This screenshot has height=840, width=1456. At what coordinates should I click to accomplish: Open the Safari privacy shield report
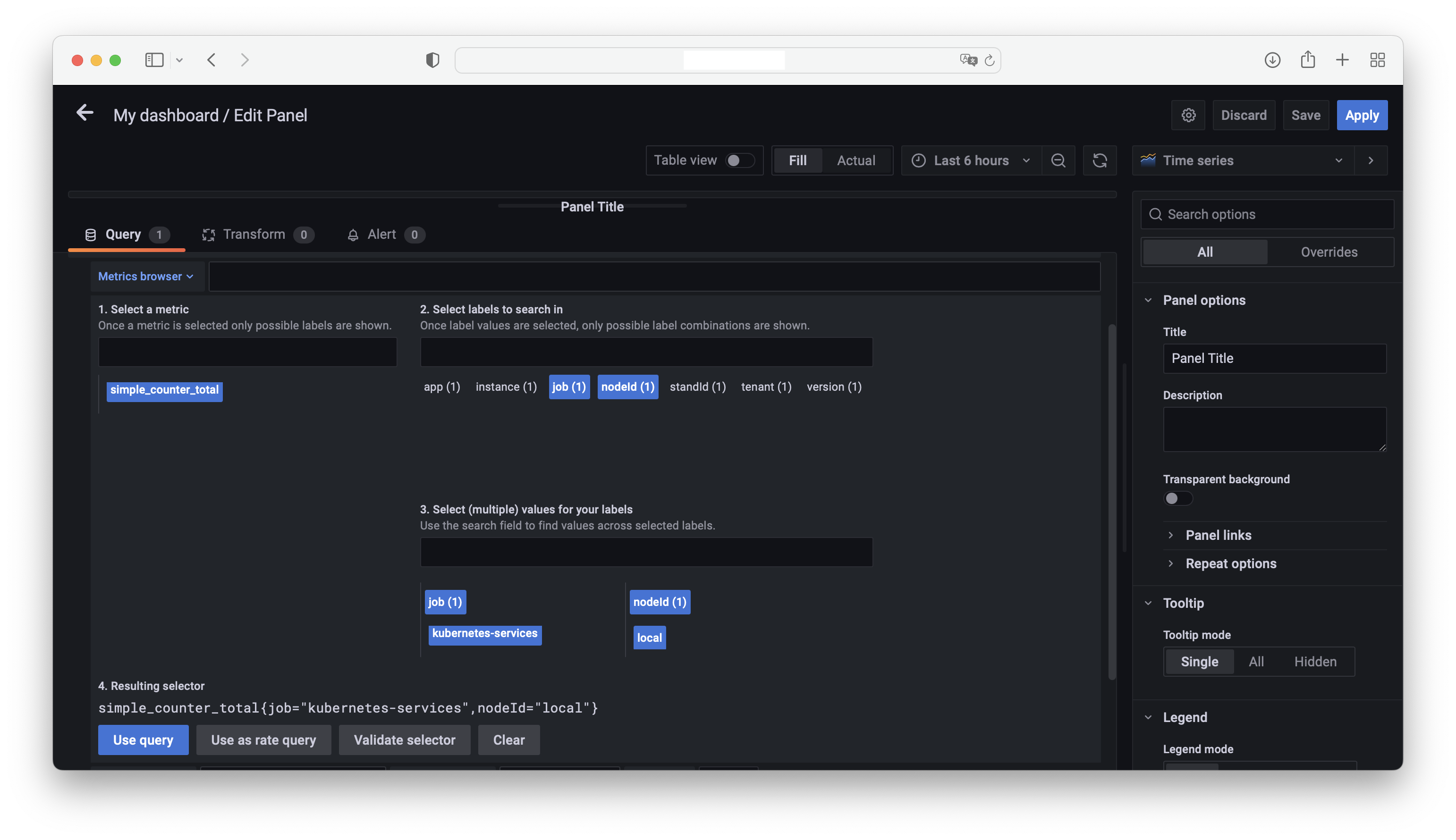coord(432,59)
